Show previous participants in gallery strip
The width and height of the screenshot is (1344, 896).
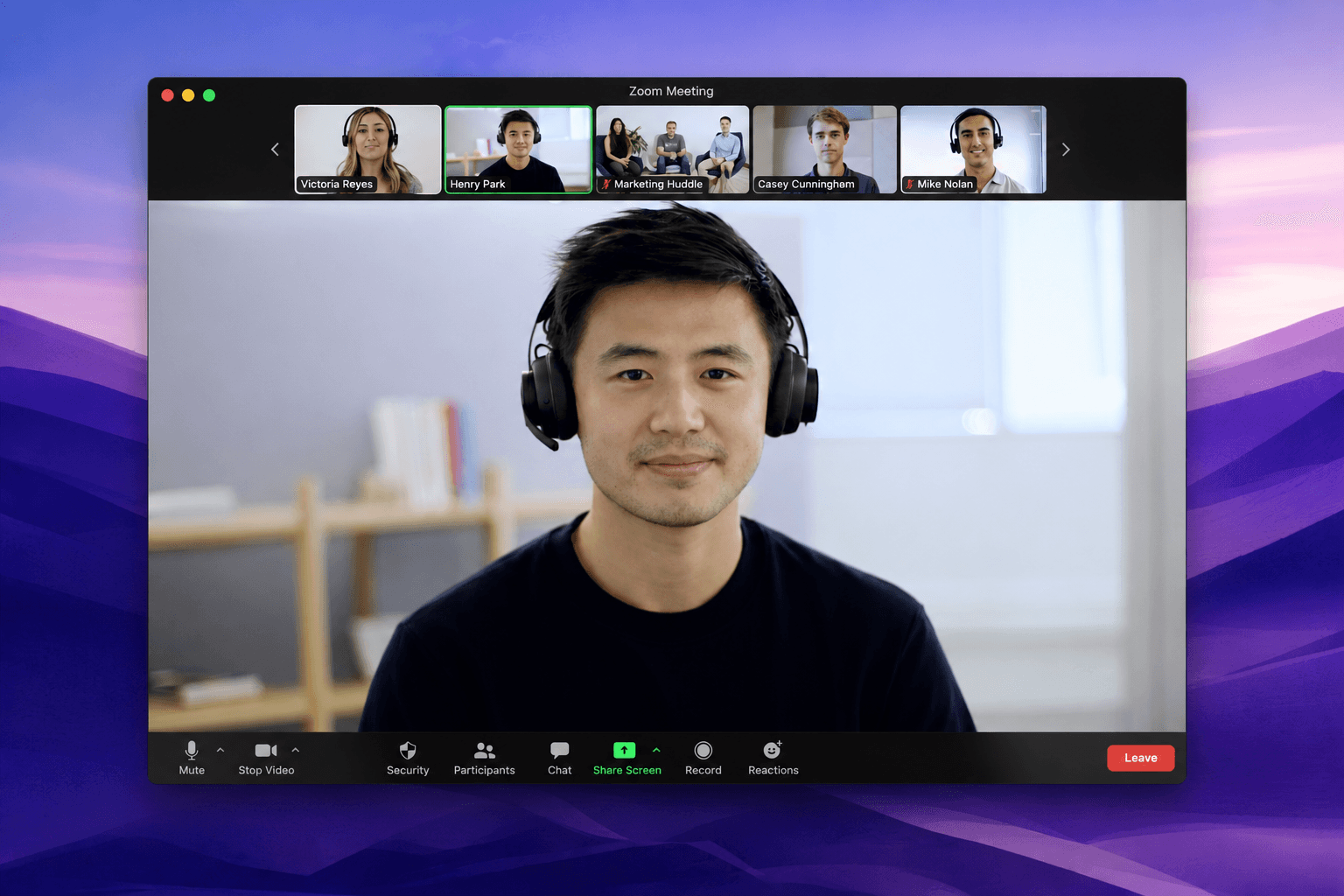(x=275, y=150)
